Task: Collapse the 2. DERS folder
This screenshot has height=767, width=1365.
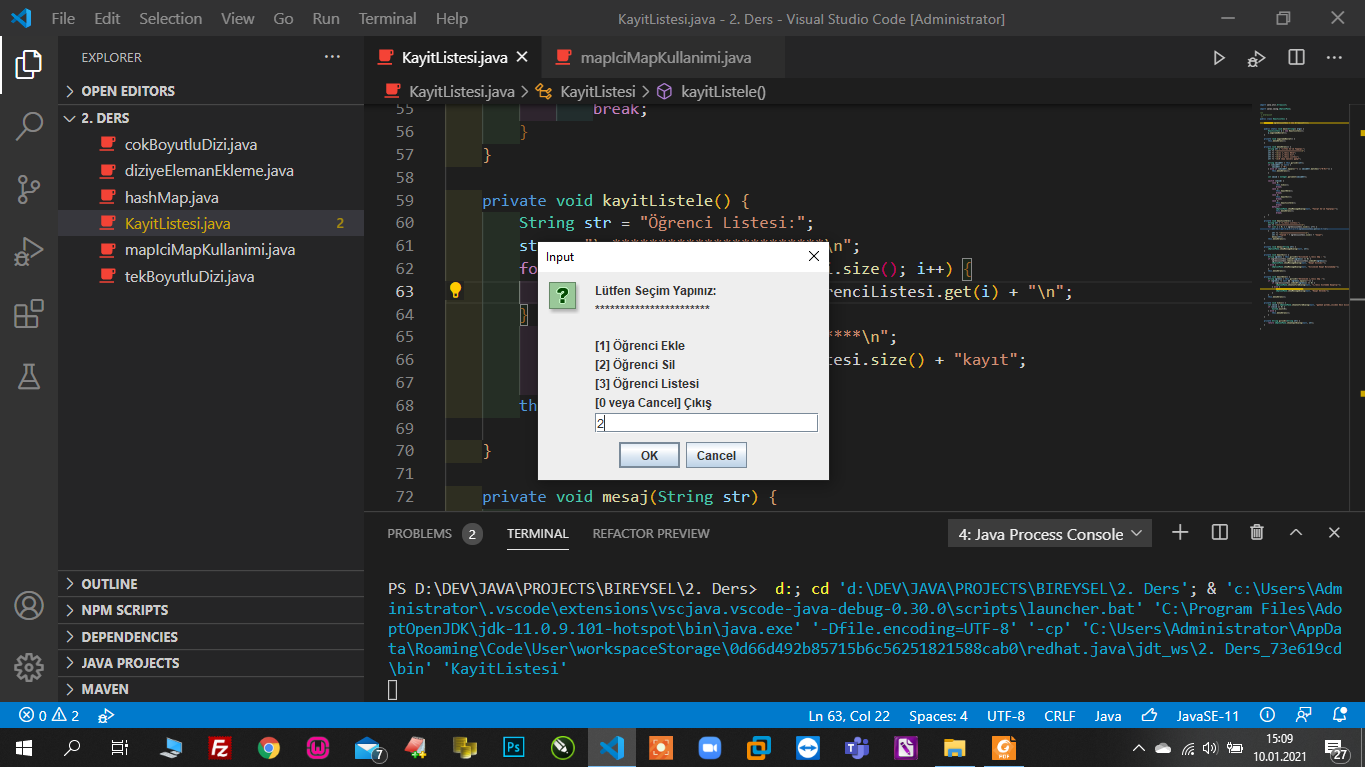Action: tap(105, 118)
